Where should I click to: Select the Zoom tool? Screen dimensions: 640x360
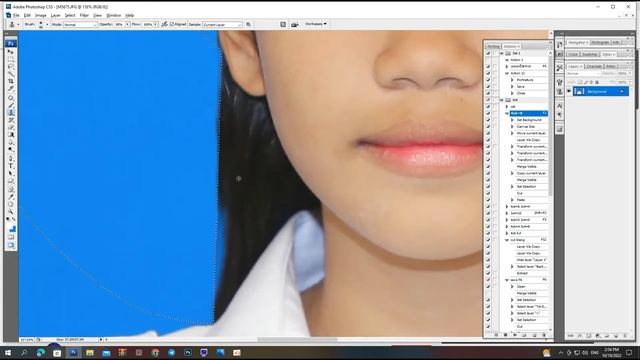[x=11, y=211]
